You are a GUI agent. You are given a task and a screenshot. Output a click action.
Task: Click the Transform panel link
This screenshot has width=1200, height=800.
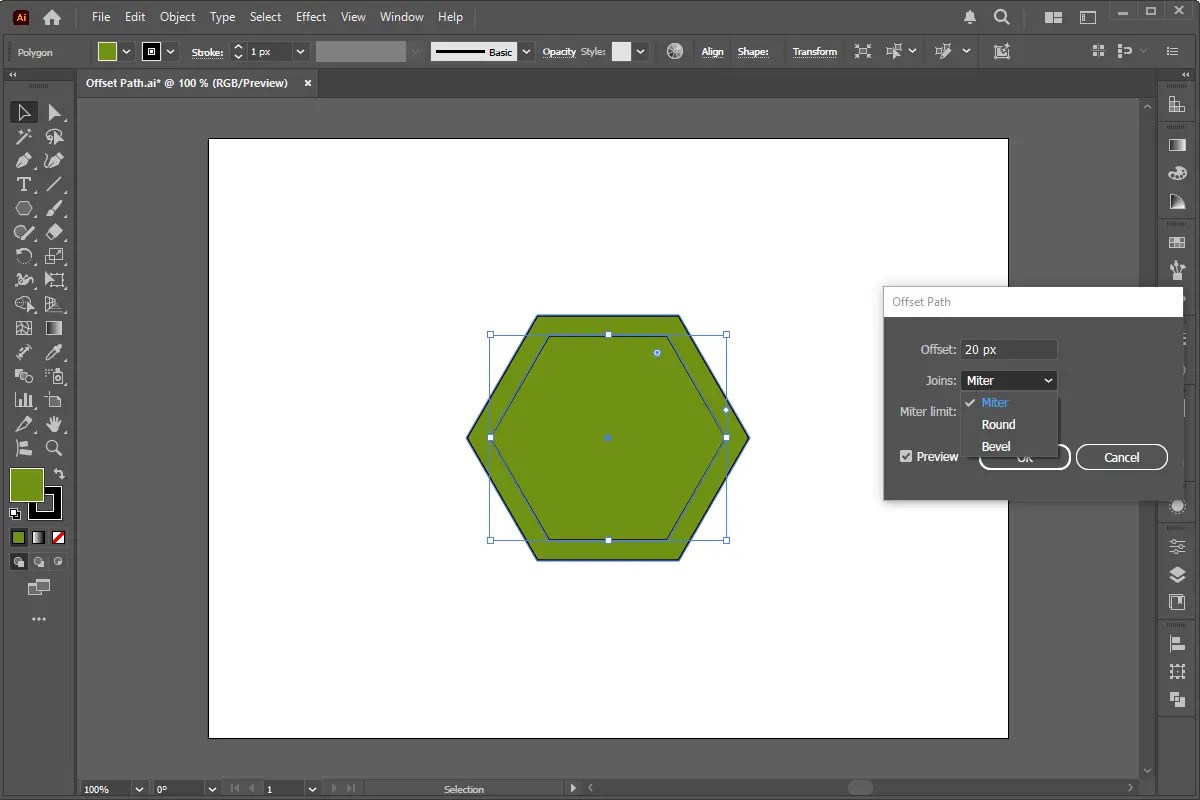pos(815,52)
